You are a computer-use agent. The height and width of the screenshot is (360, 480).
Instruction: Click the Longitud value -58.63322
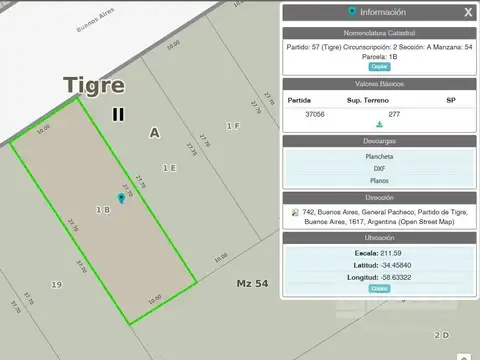click(396, 277)
